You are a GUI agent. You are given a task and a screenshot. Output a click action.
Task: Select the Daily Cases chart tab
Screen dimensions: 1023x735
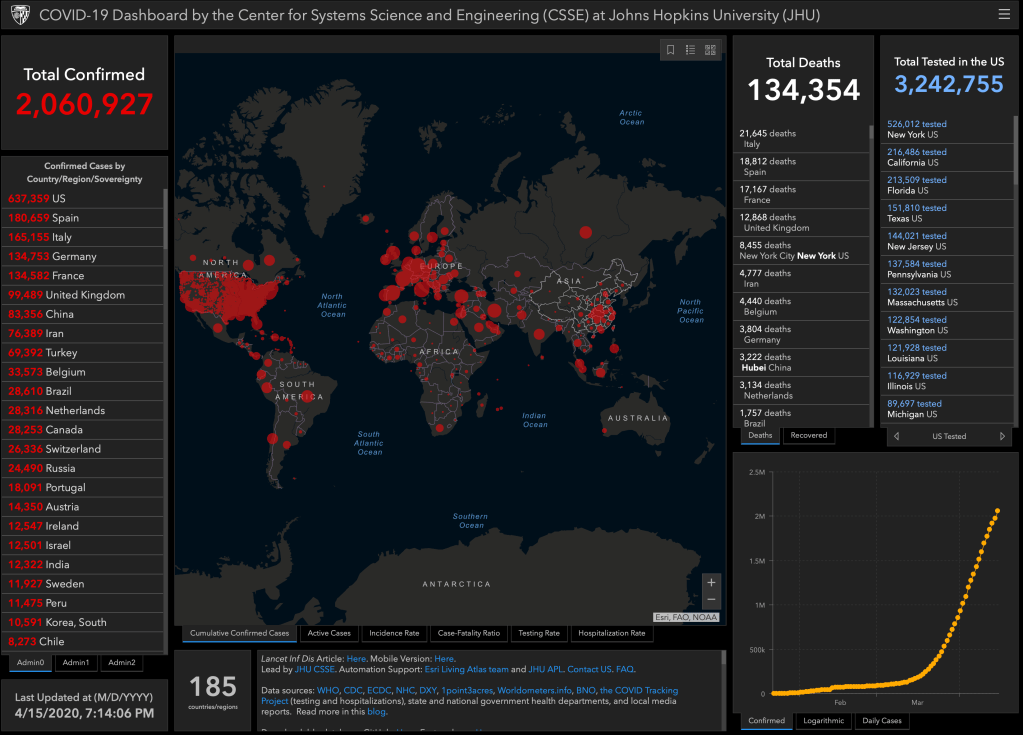point(882,720)
